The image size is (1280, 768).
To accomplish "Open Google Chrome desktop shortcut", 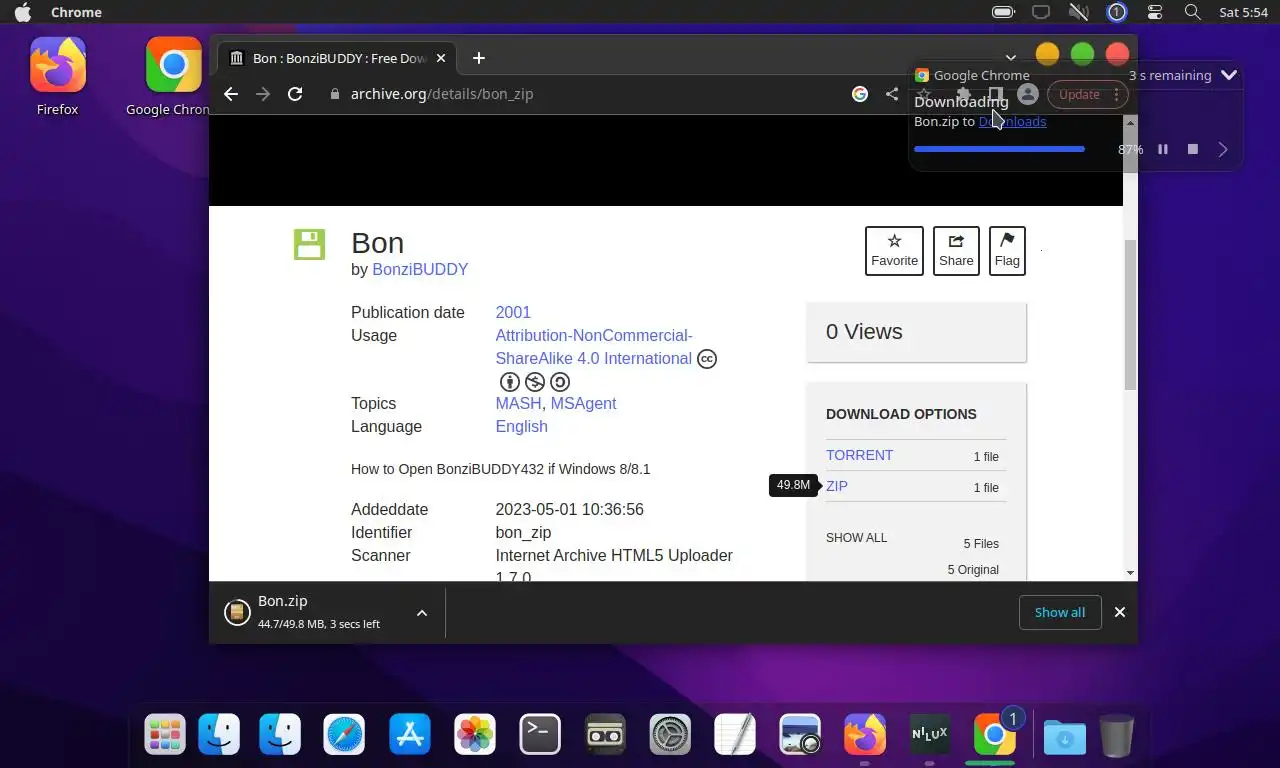I will [x=172, y=76].
